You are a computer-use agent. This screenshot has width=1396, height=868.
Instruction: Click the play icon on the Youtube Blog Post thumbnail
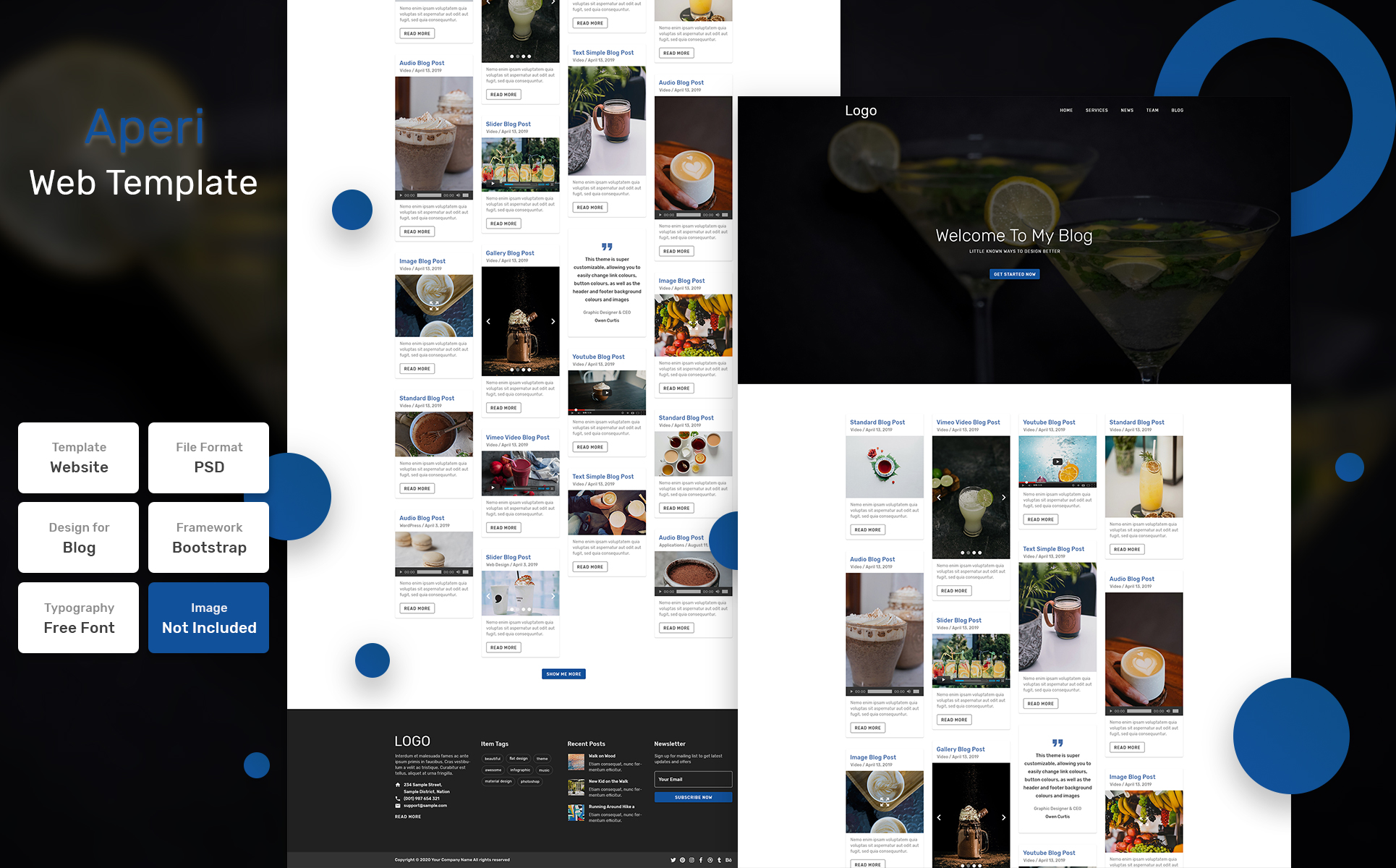[x=607, y=393]
